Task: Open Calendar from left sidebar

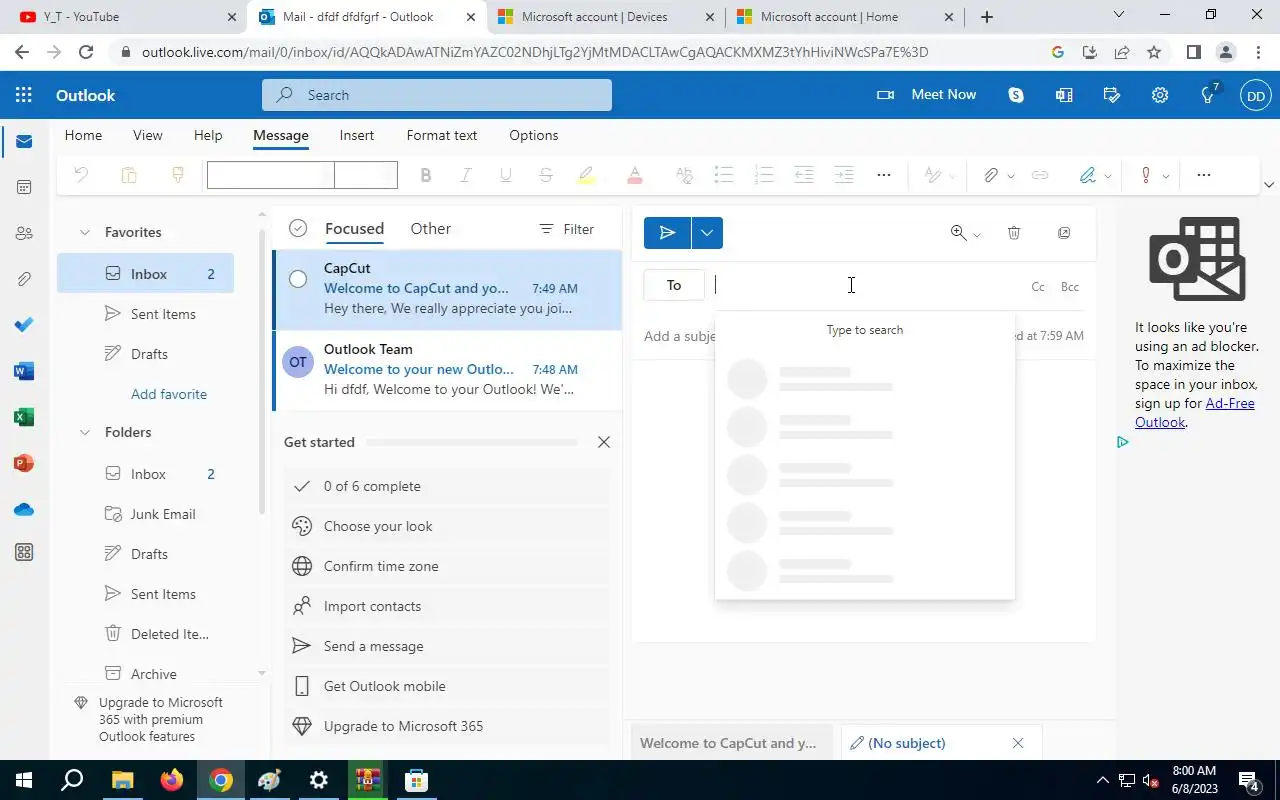Action: (24, 187)
